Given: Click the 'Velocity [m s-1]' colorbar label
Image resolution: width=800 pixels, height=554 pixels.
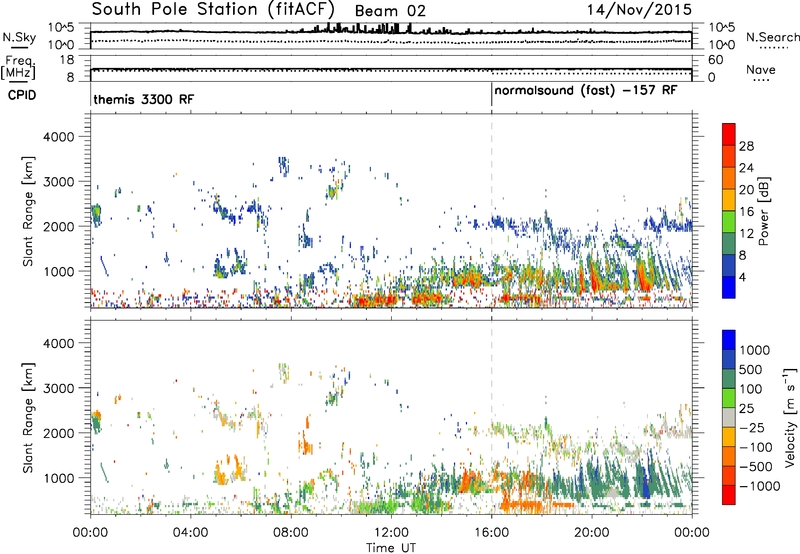Looking at the screenshot, I should [x=790, y=417].
